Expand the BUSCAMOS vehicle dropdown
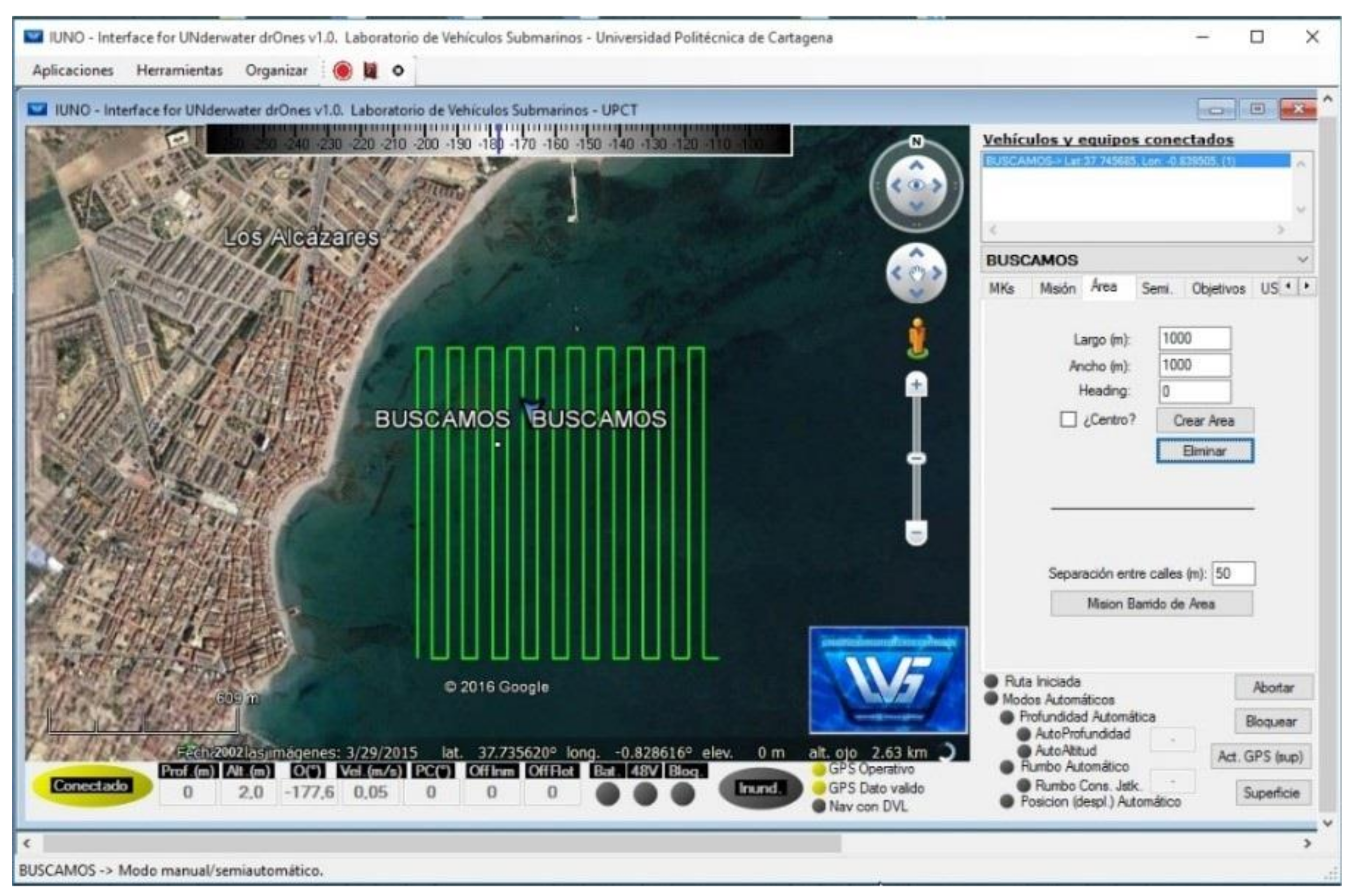 pyautogui.click(x=1303, y=260)
